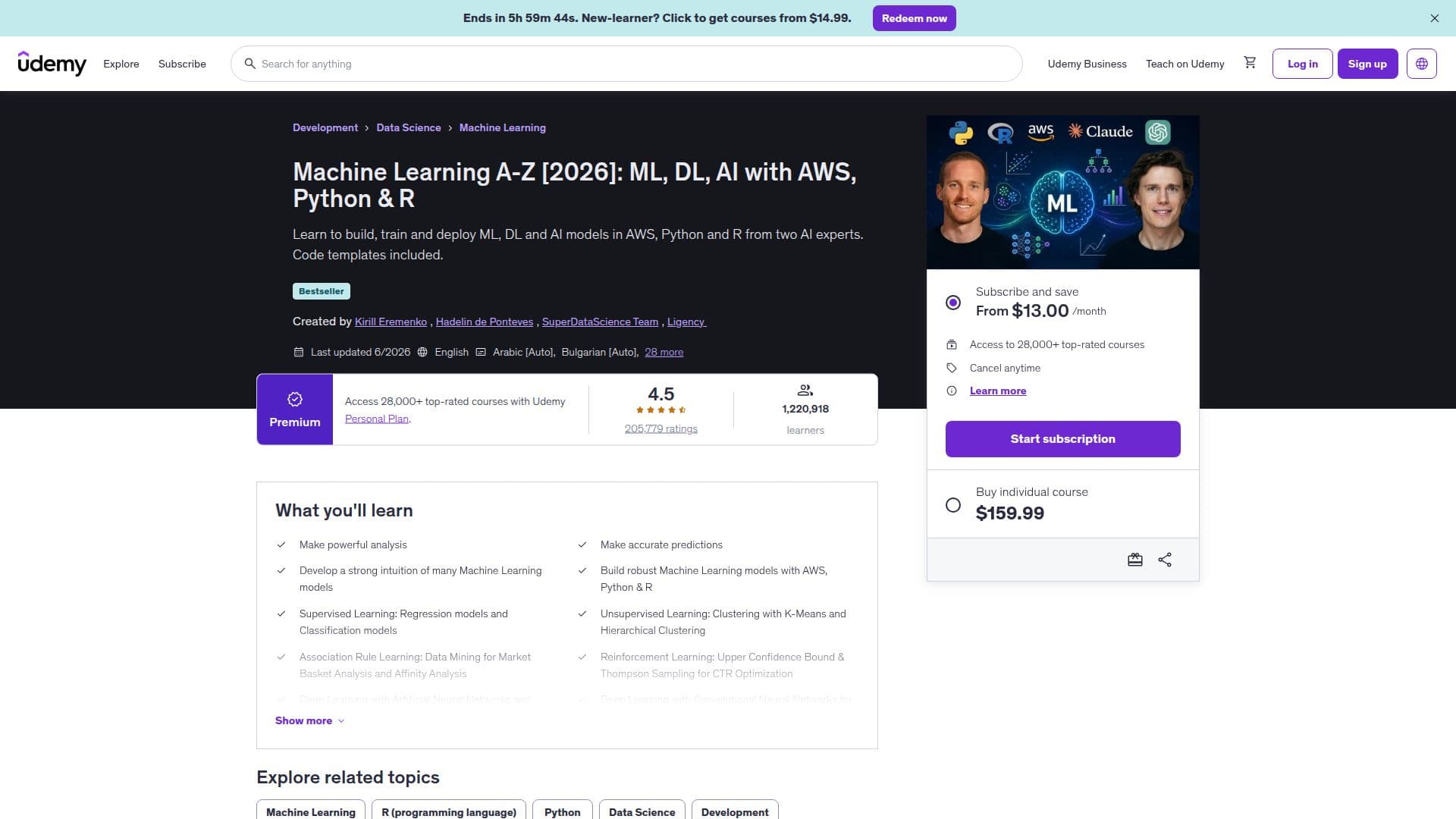Open Udemy Business in header
Screen dimensions: 1456x819
tap(1087, 64)
